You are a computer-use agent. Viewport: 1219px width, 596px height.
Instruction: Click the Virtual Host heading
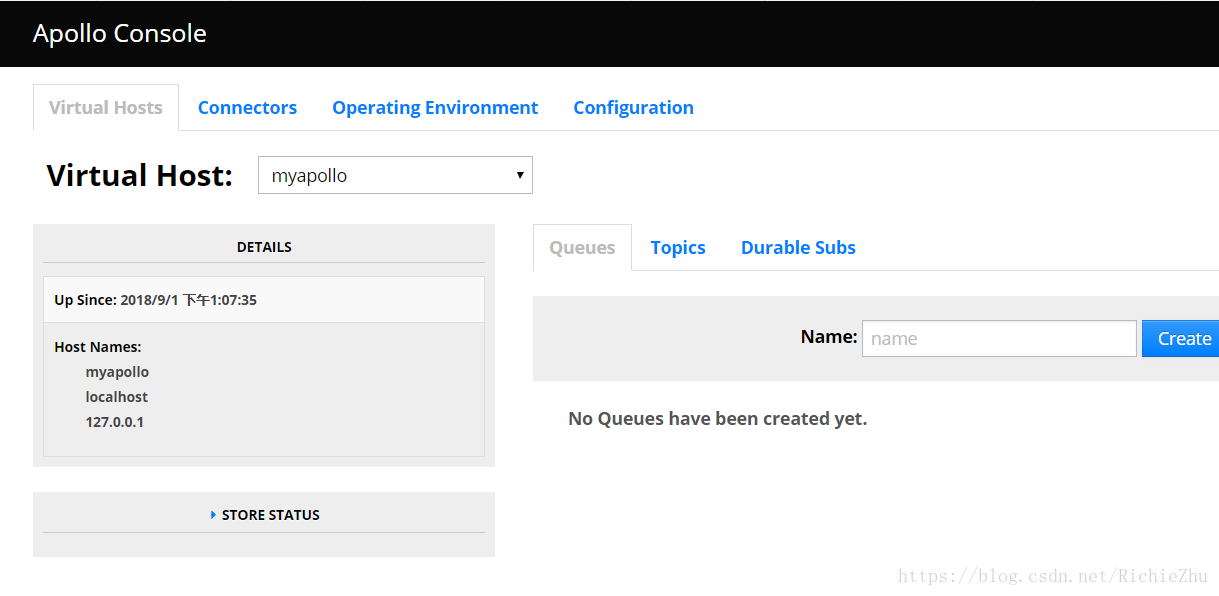point(140,175)
